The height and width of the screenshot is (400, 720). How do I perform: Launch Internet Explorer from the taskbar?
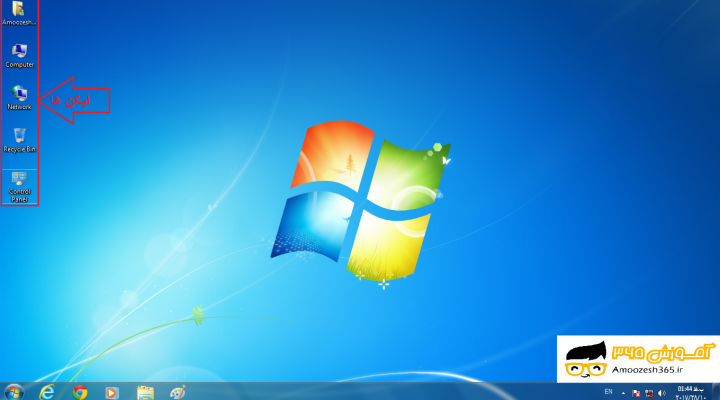47,392
